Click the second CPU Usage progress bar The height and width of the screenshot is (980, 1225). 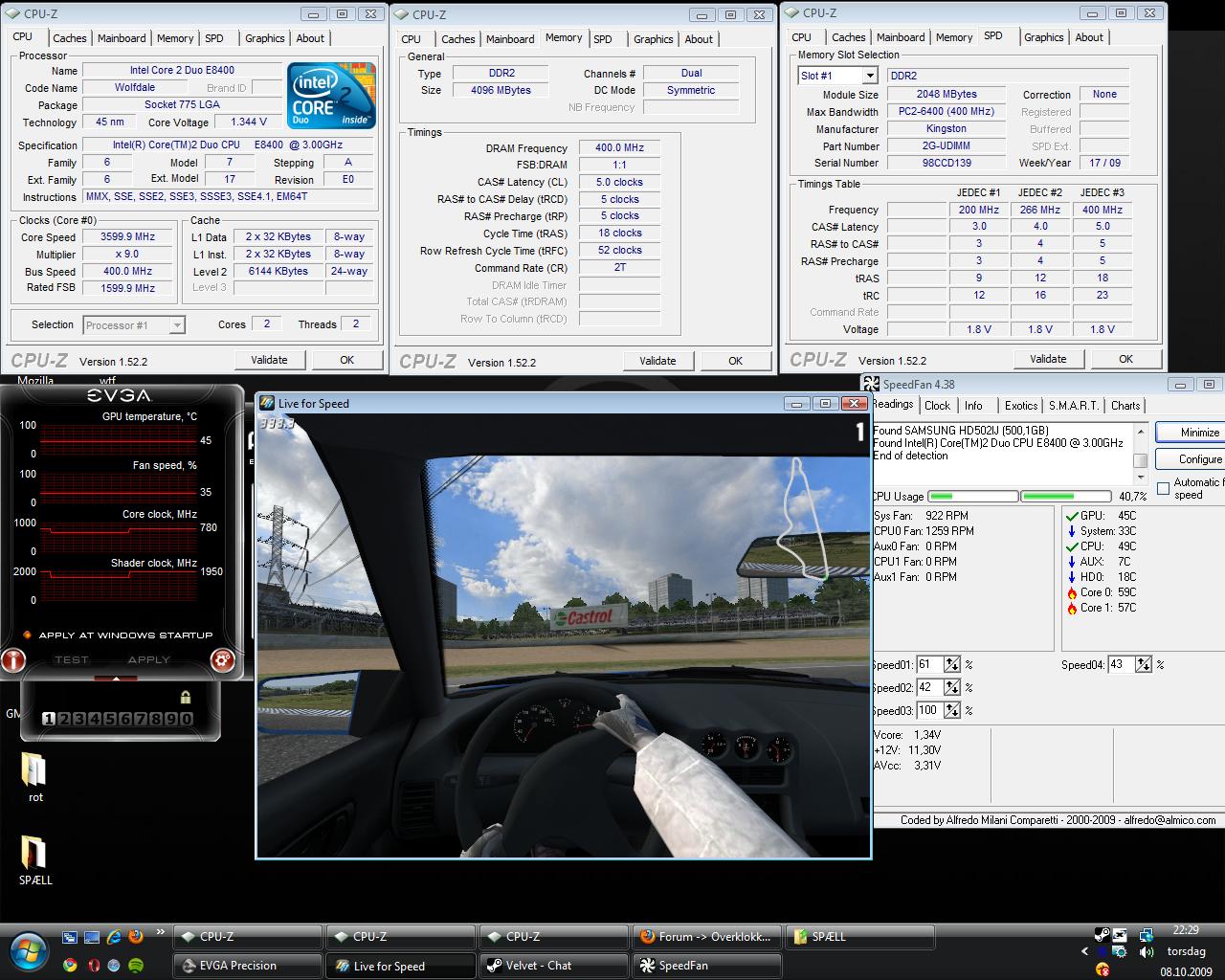(x=1065, y=497)
